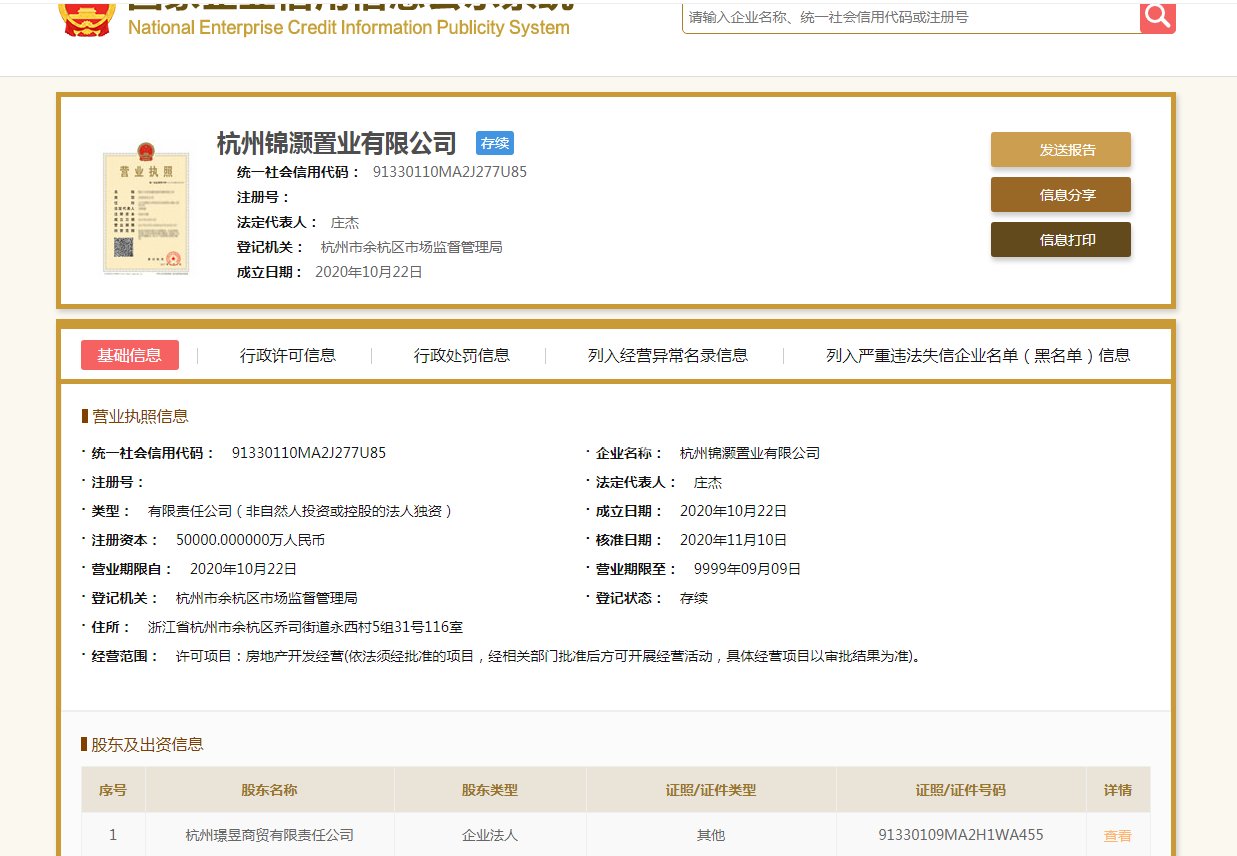Click the business term end 9999年09月09日
This screenshot has width=1237, height=856.
tap(748, 569)
